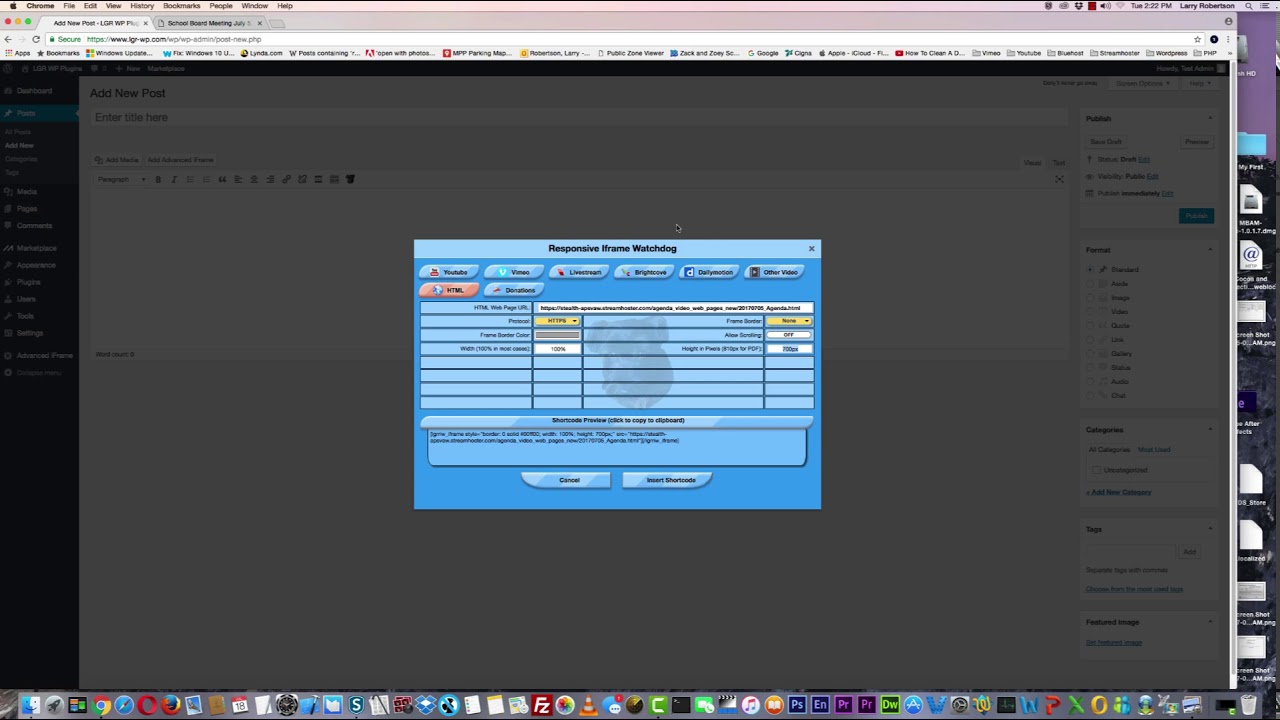Toggle the Allow Scrolling OFF switch
Screen dimensions: 1280x720
pyautogui.click(x=789, y=335)
